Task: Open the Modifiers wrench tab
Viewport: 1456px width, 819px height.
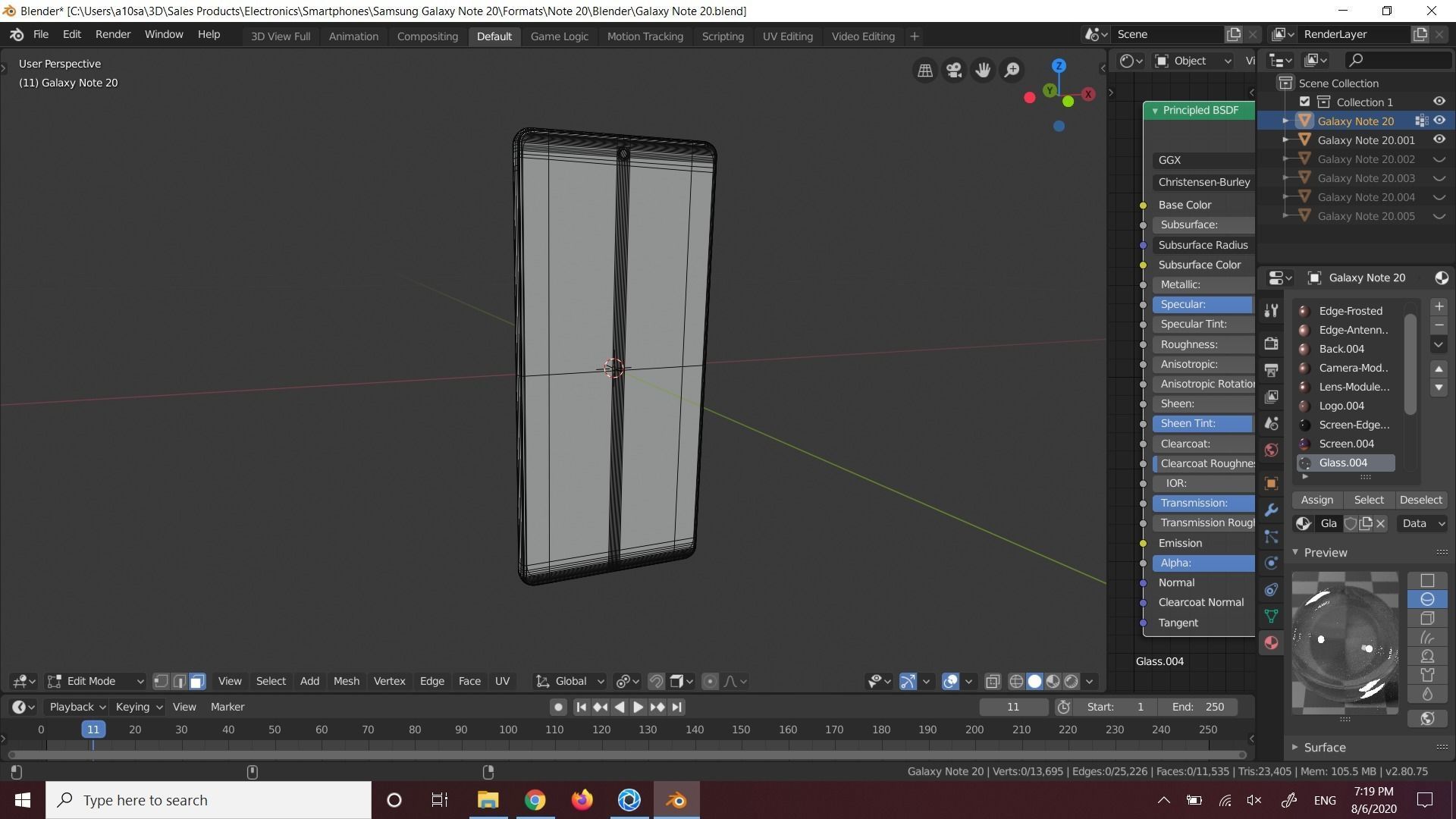Action: (1271, 510)
